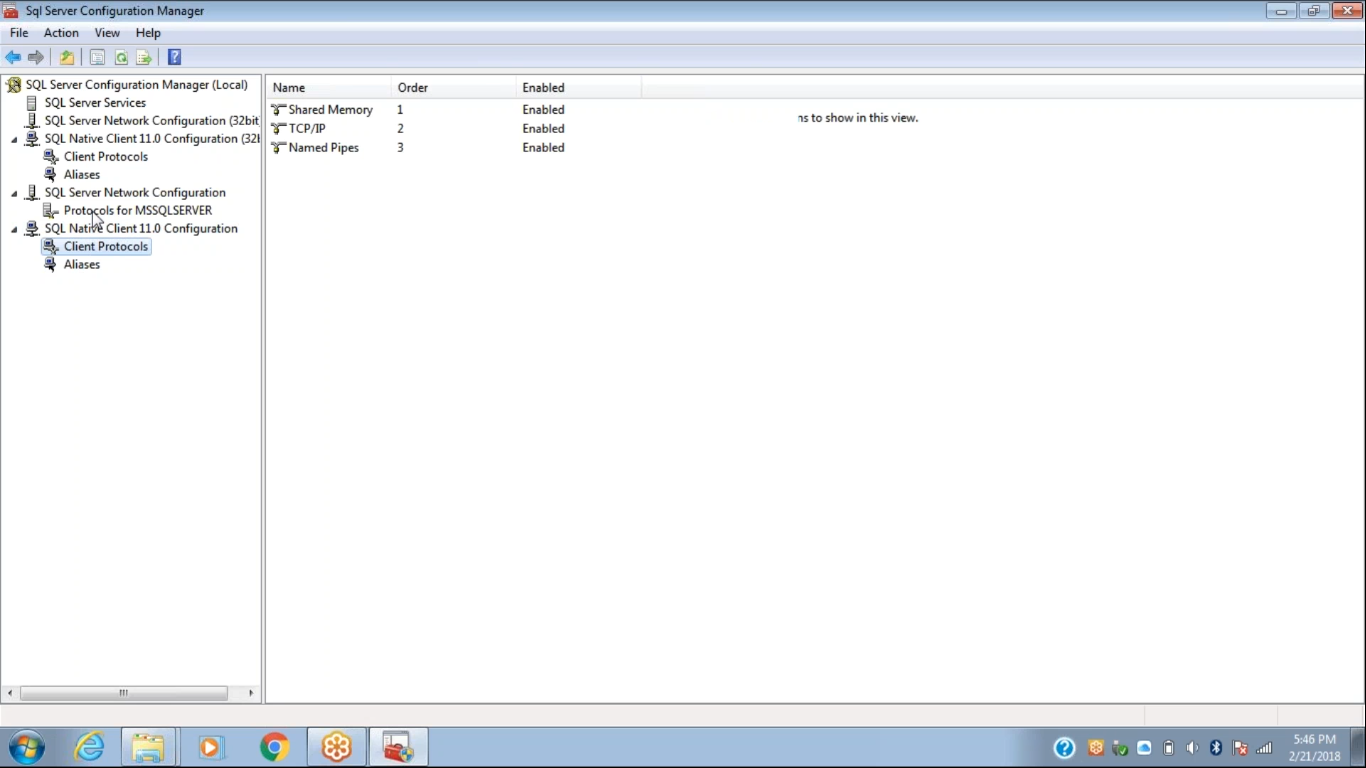Click the Show desktop button beside the clock
This screenshot has height=768, width=1366.
(x=1359, y=748)
